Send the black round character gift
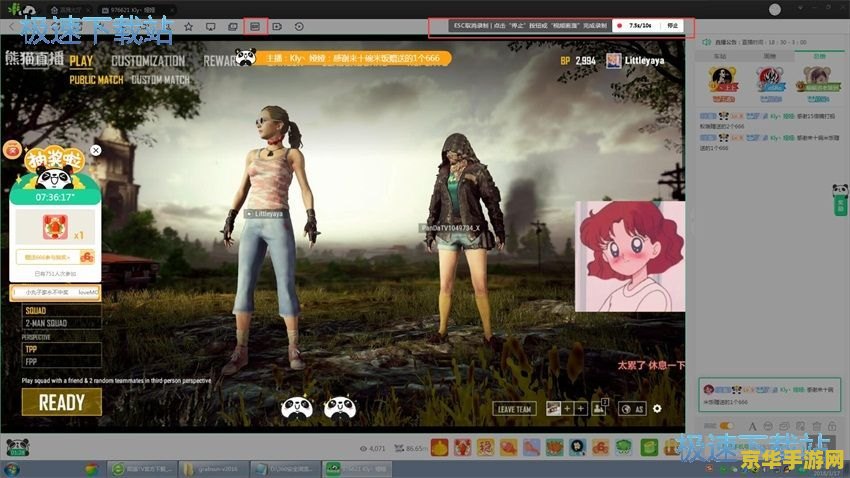The width and height of the screenshot is (850, 478). click(x=577, y=447)
